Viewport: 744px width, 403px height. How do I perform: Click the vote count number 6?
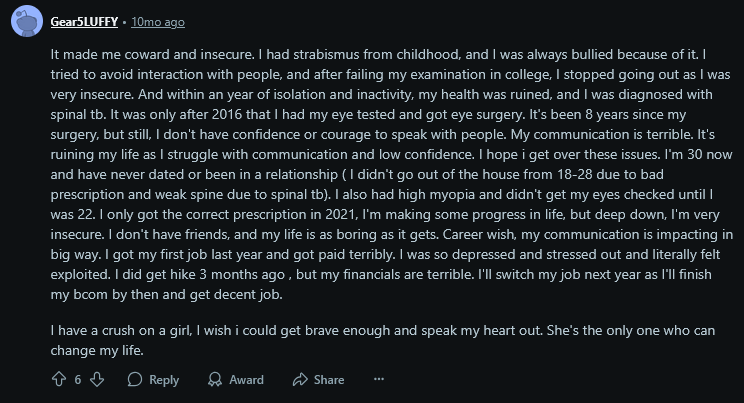78,380
